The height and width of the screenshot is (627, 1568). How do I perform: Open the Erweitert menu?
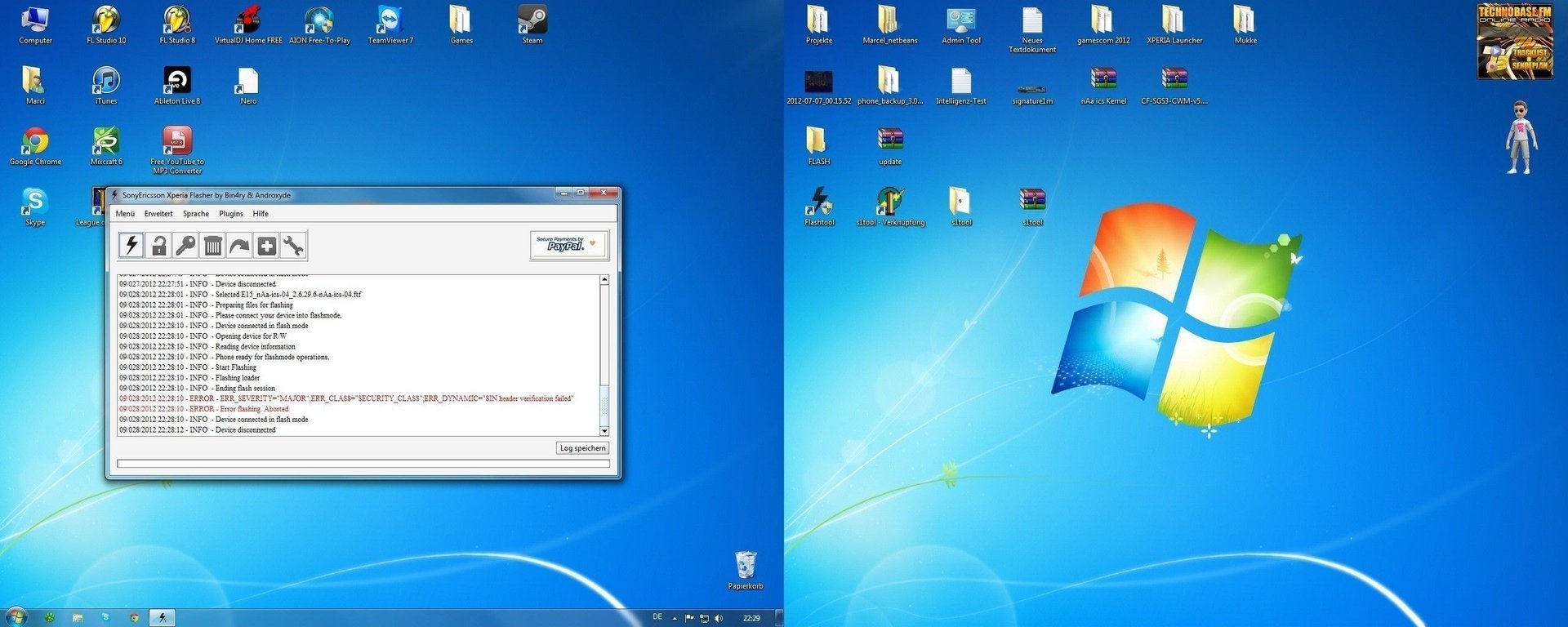158,214
